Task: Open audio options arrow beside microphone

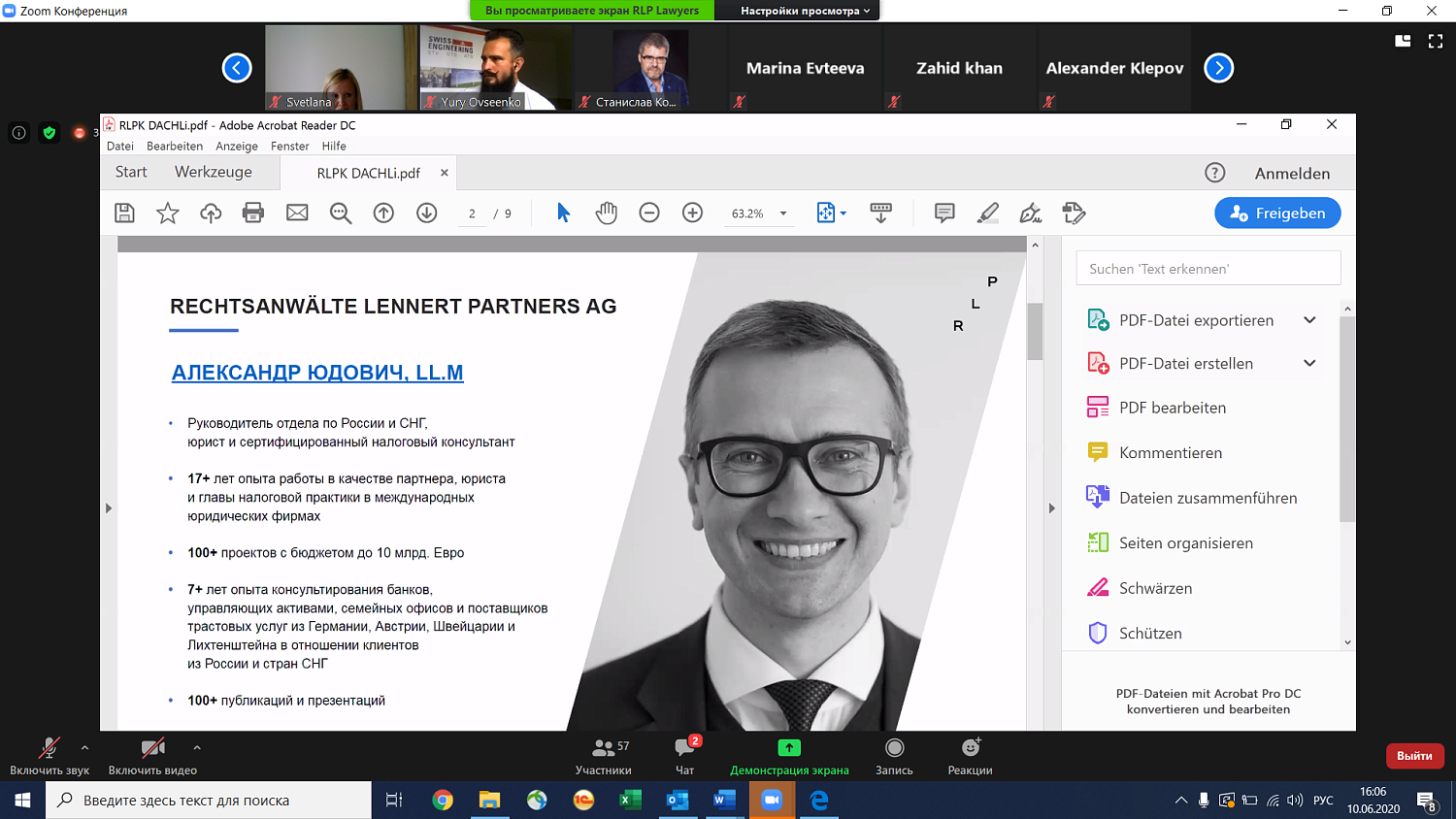Action: (x=84, y=748)
